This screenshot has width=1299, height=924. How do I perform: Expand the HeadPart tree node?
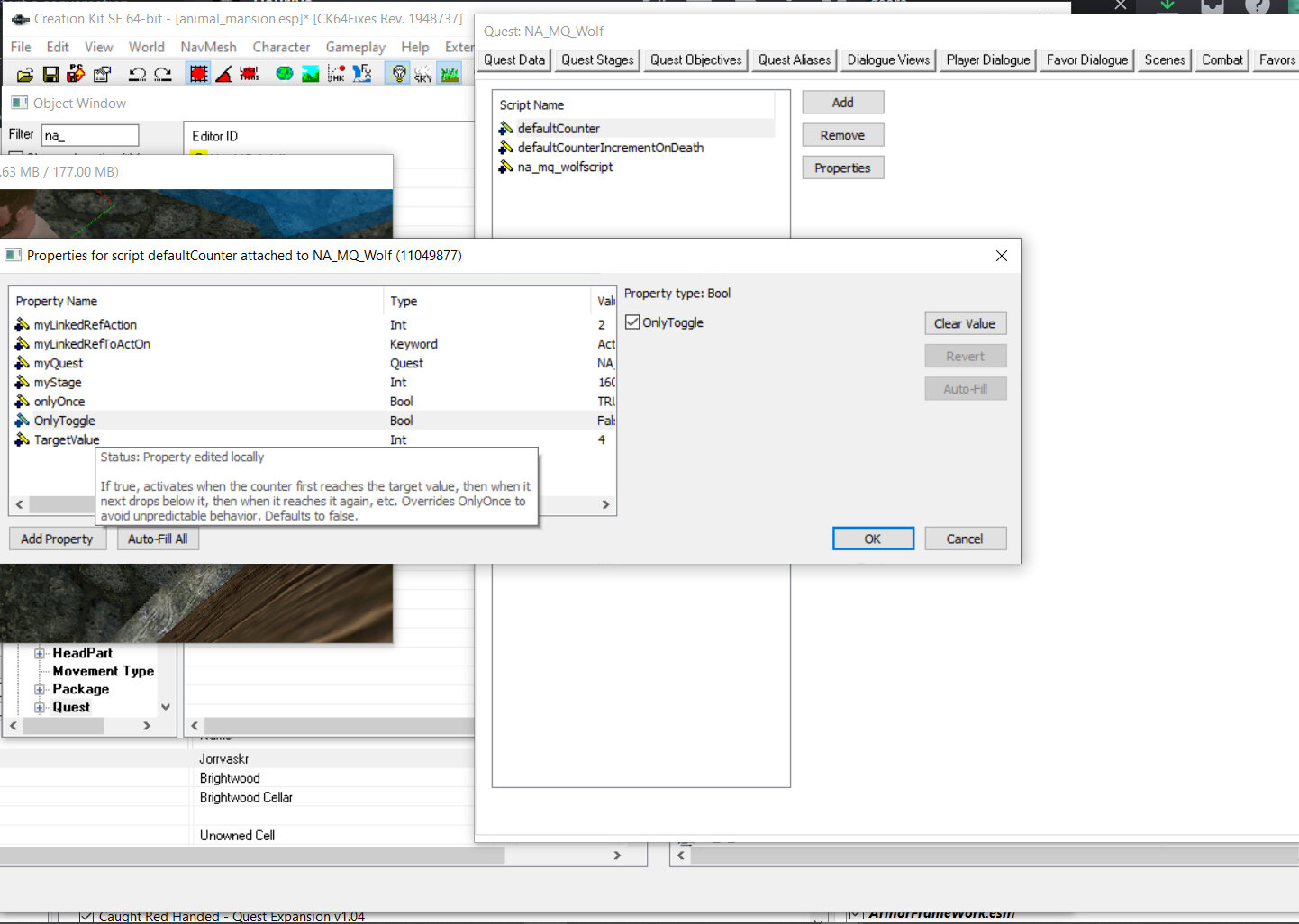click(x=39, y=654)
